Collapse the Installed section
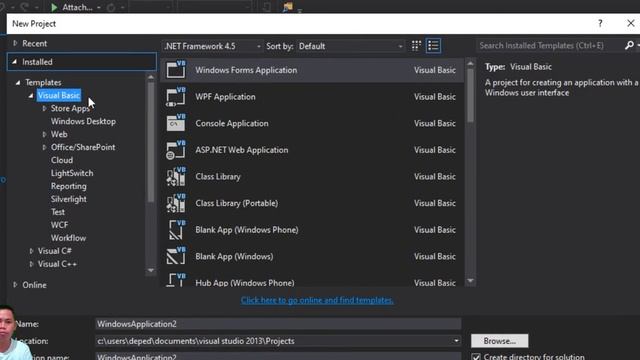Screen dimensions: 640x360 click(x=15, y=62)
